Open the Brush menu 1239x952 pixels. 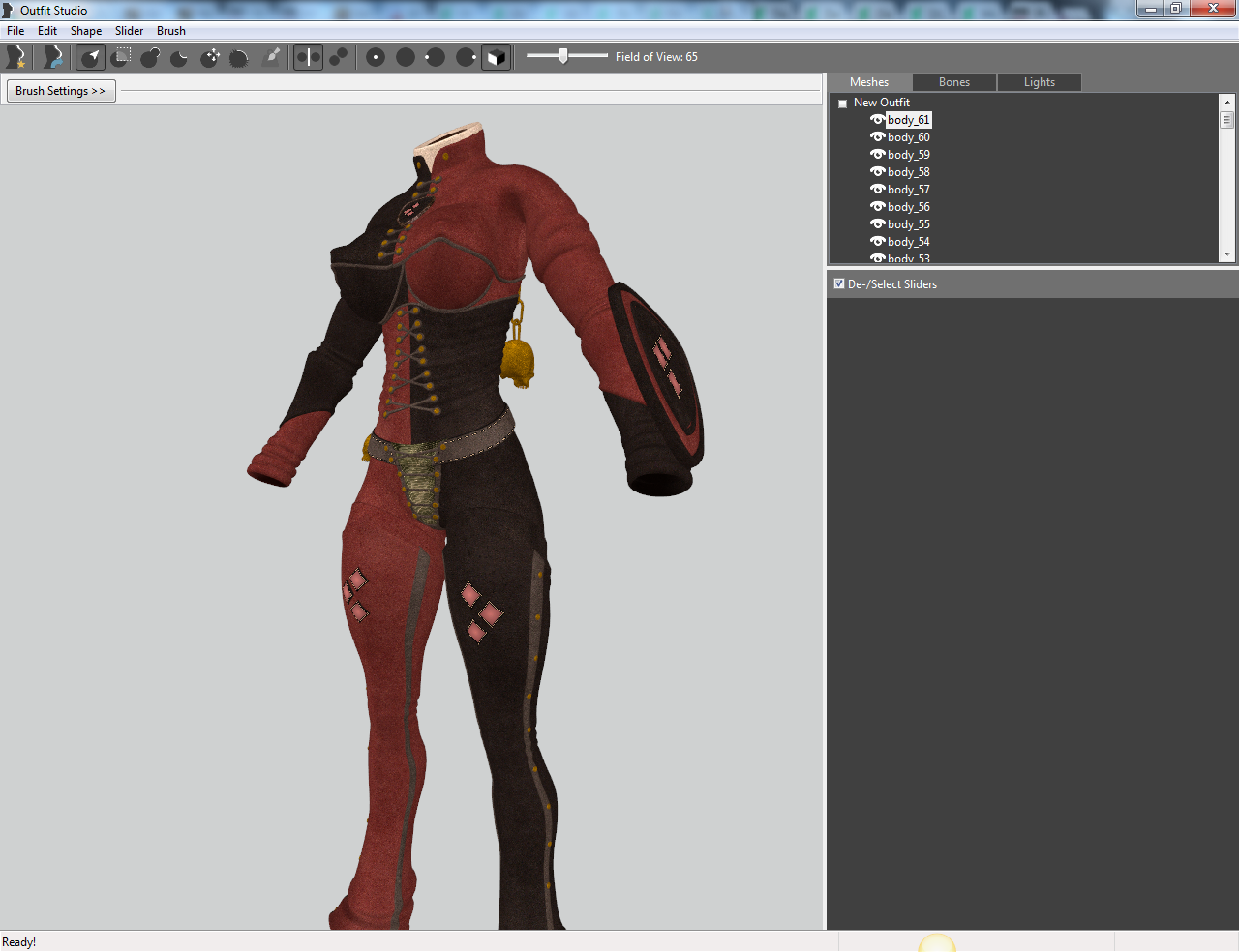tap(171, 31)
